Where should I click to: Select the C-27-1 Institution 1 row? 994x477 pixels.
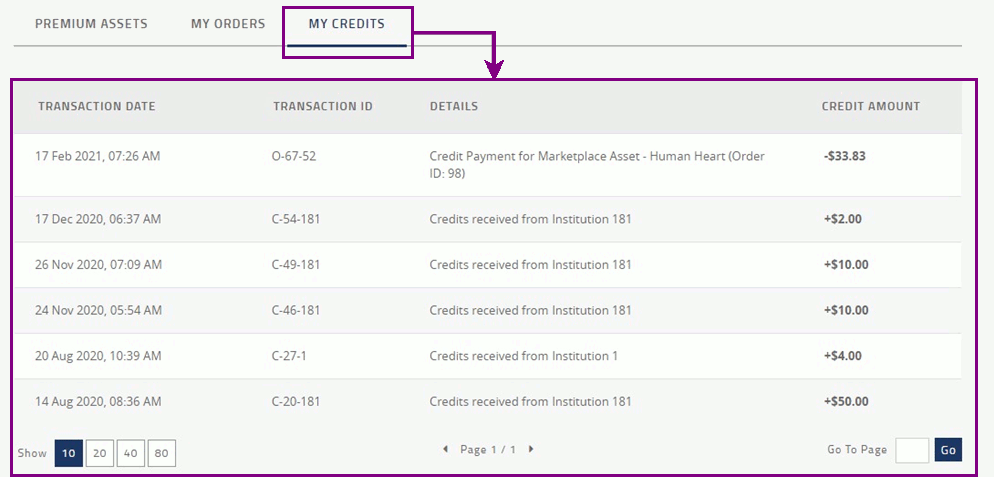[x=487, y=356]
